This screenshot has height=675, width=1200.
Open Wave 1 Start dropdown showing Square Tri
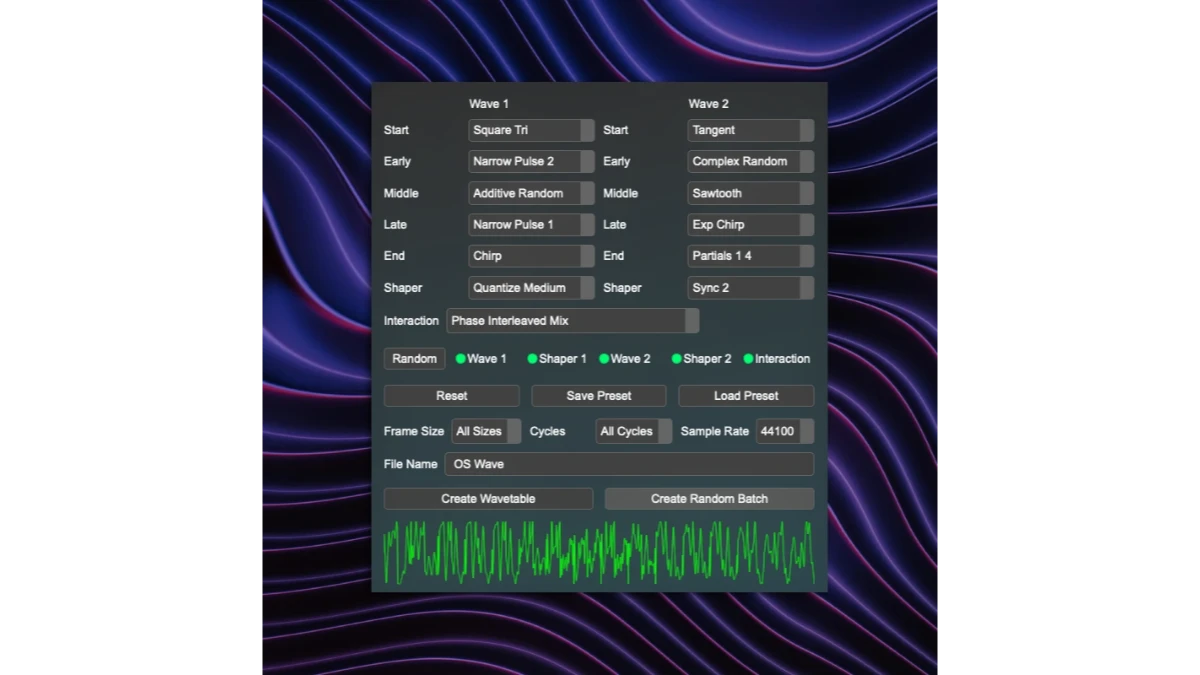pyautogui.click(x=531, y=130)
